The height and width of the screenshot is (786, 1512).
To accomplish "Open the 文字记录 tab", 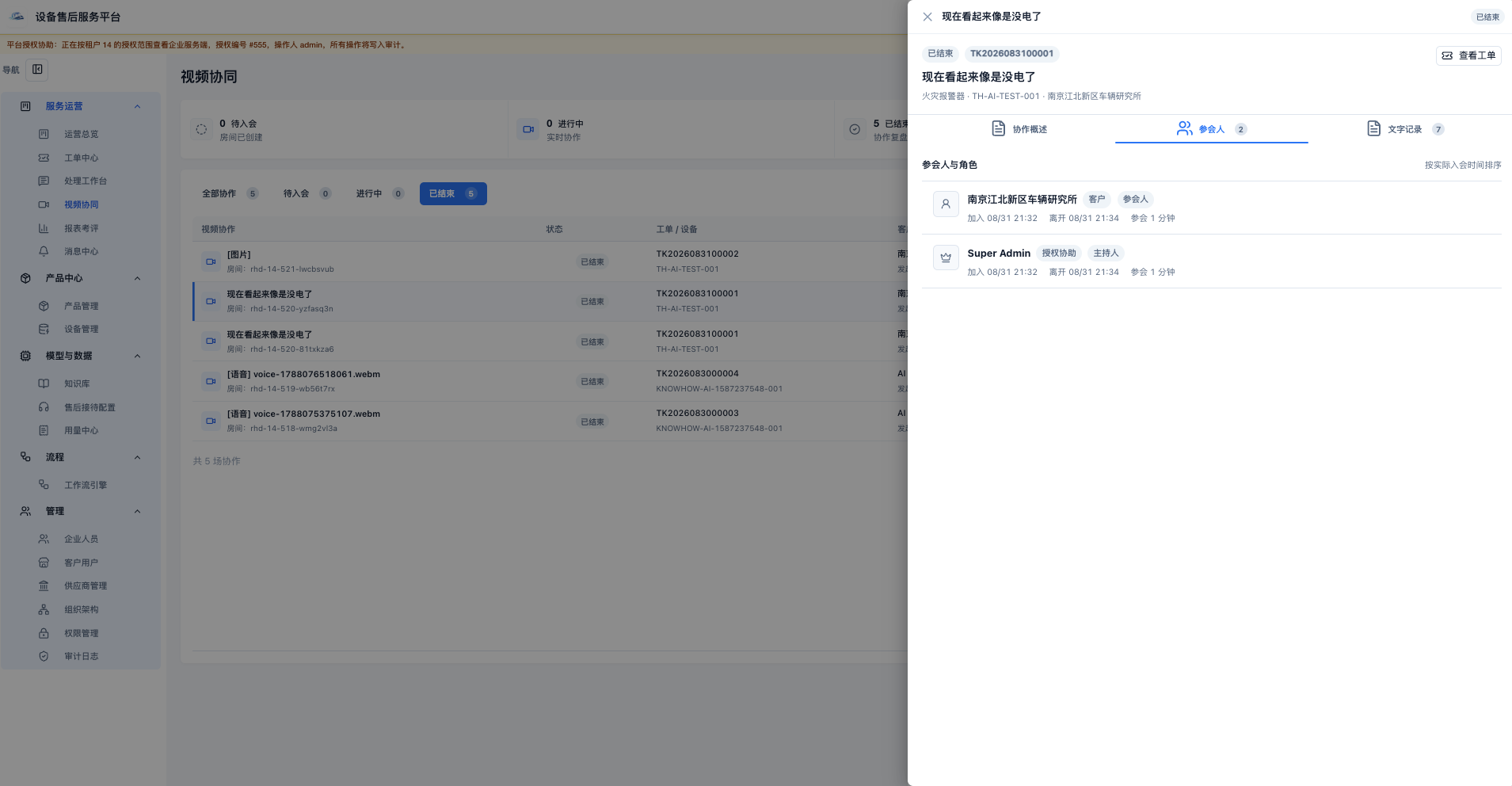I will coord(1405,129).
